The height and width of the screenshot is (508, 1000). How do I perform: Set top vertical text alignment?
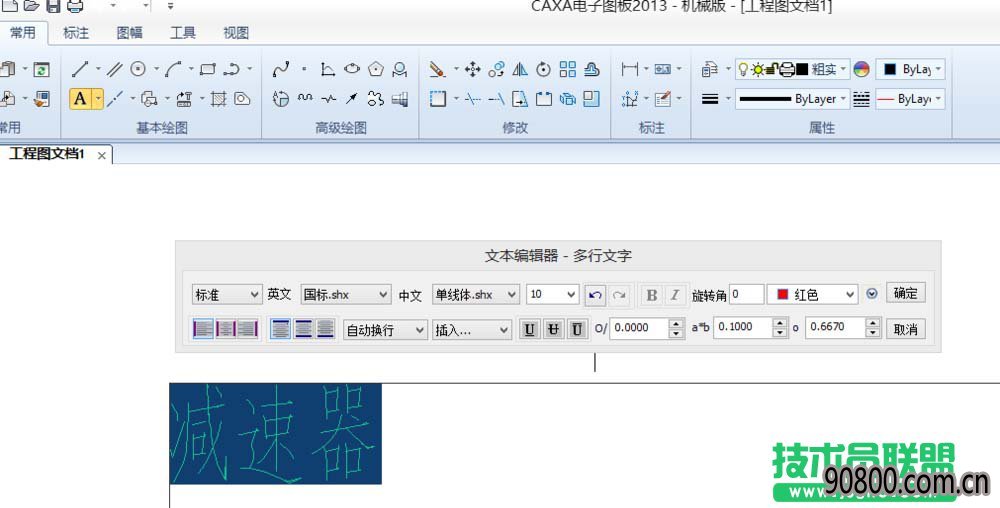tap(281, 329)
